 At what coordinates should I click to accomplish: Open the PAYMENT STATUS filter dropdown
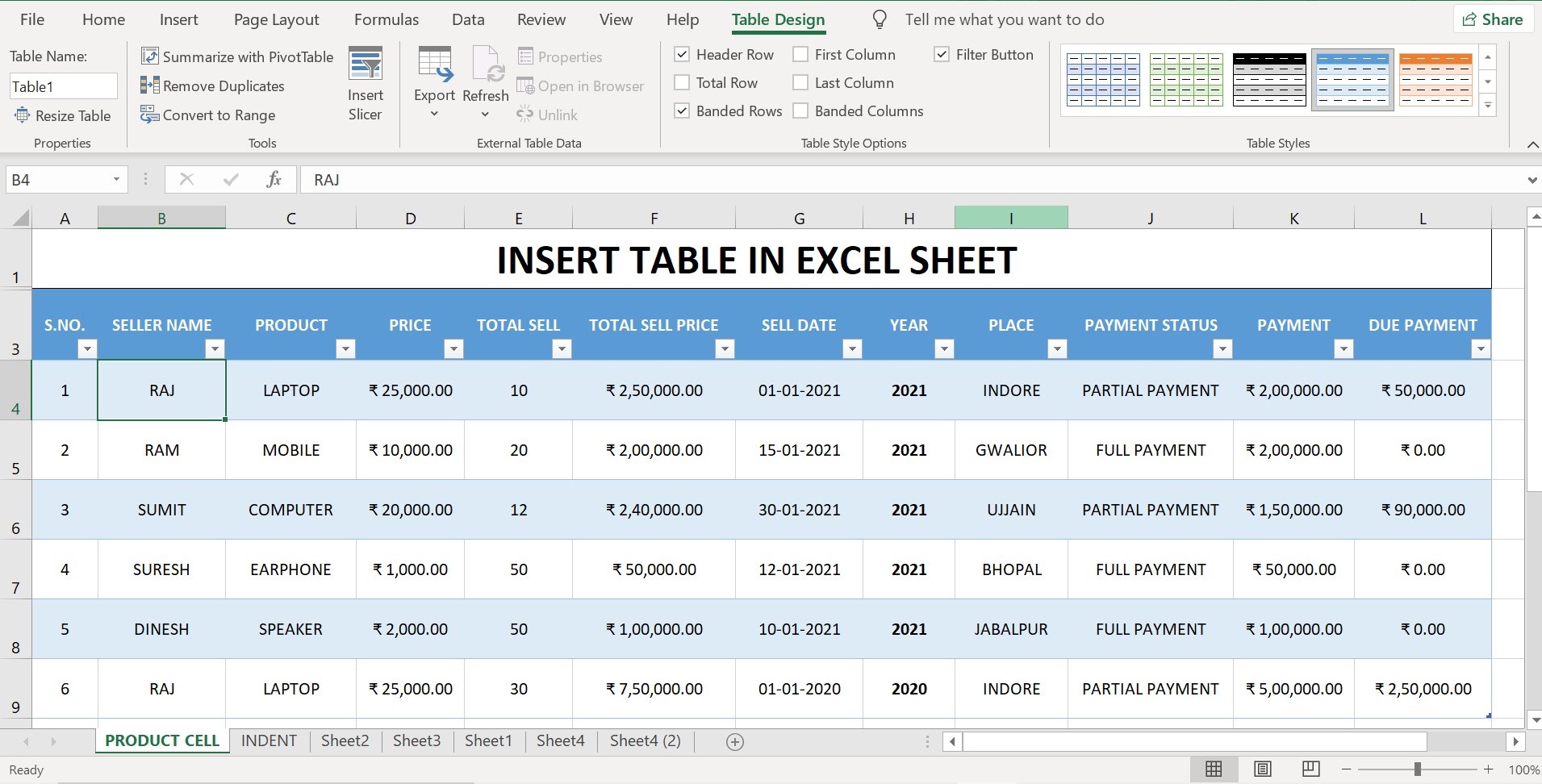(x=1222, y=348)
